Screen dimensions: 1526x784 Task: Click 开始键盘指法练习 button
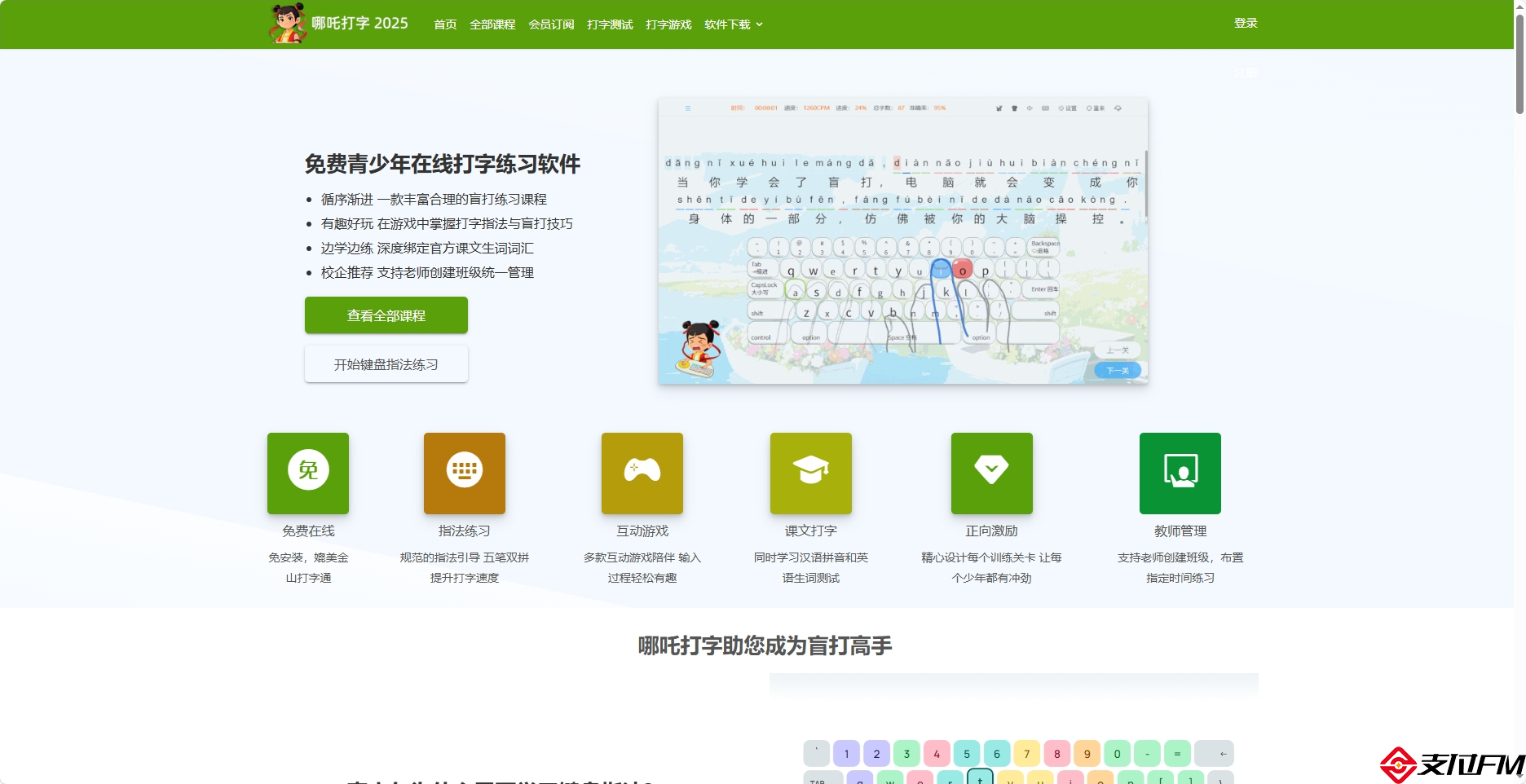pyautogui.click(x=386, y=364)
